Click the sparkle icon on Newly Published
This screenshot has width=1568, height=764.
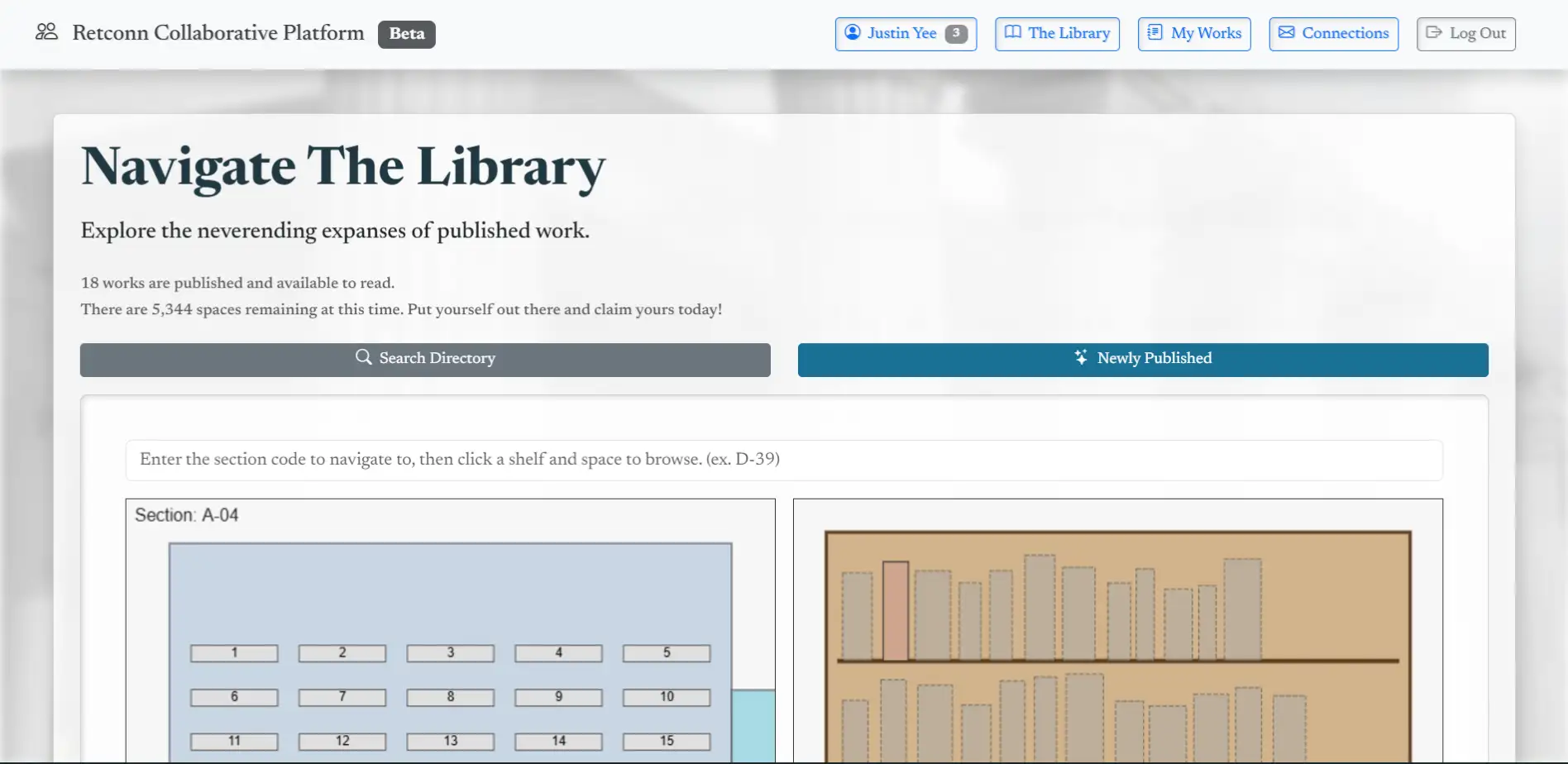pos(1081,357)
